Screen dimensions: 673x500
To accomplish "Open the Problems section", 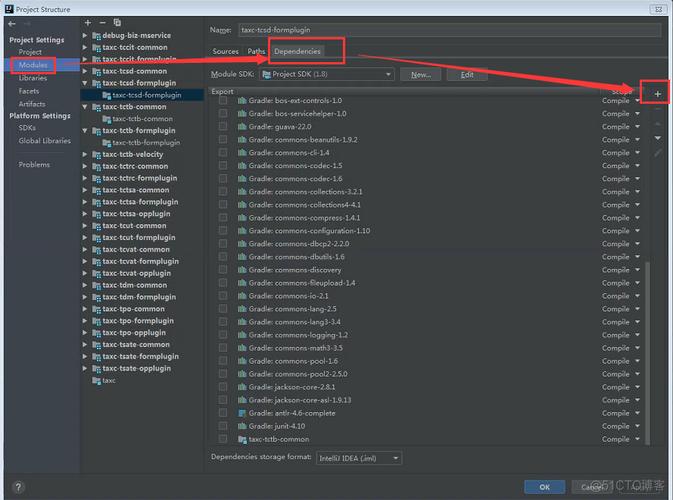I will [34, 165].
